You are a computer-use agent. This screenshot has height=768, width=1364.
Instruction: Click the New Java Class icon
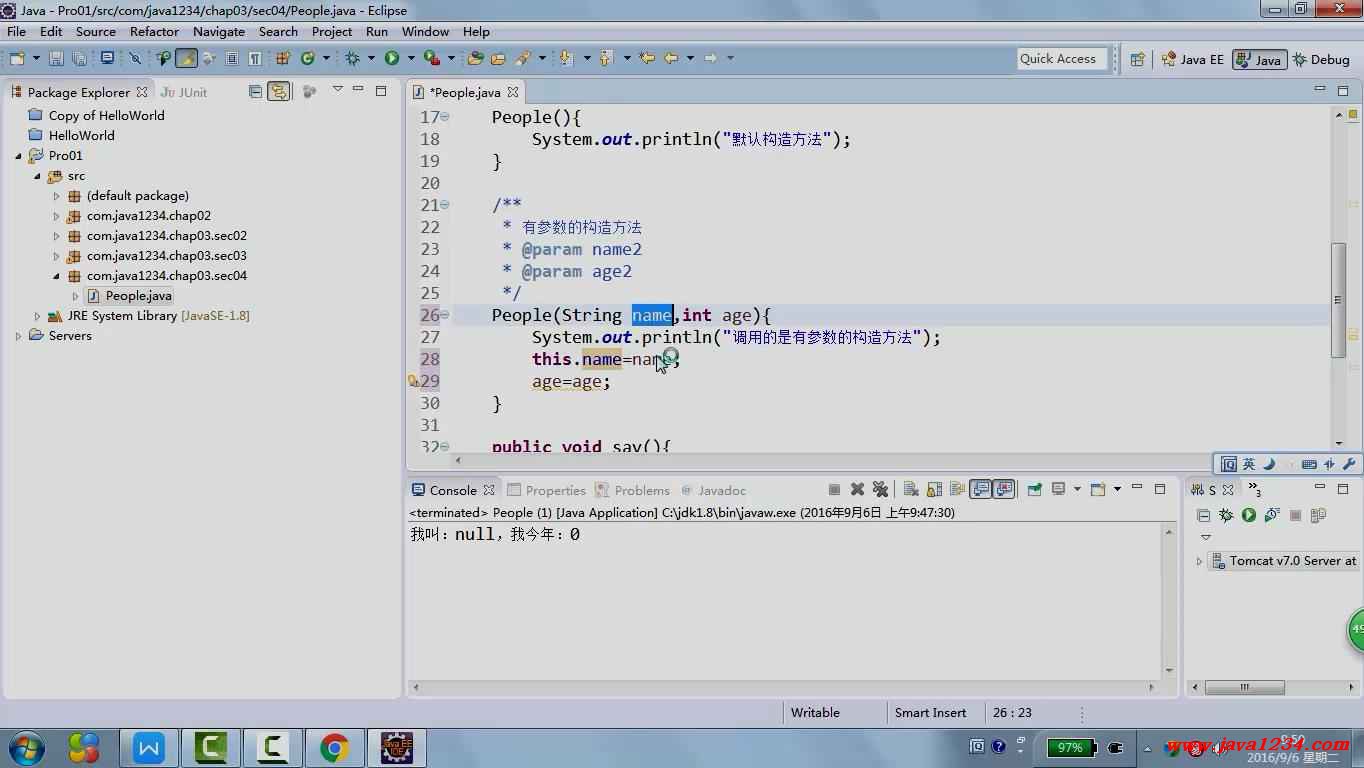coord(308,59)
